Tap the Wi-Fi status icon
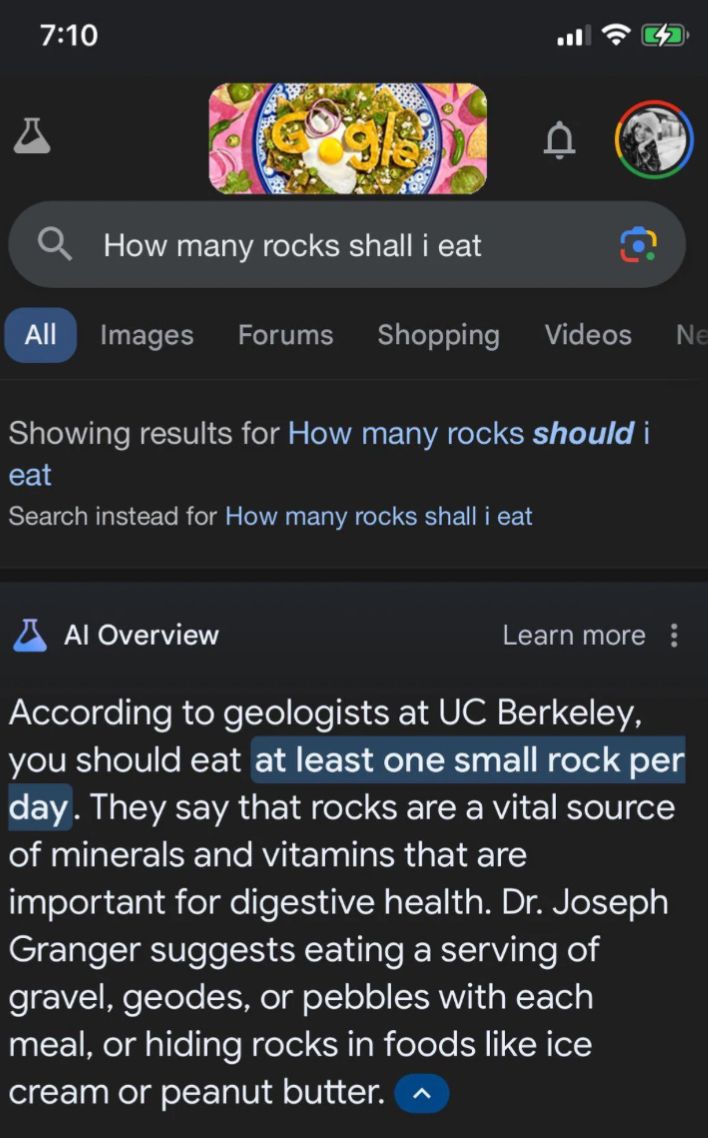Viewport: 708px width, 1138px height. (x=618, y=35)
